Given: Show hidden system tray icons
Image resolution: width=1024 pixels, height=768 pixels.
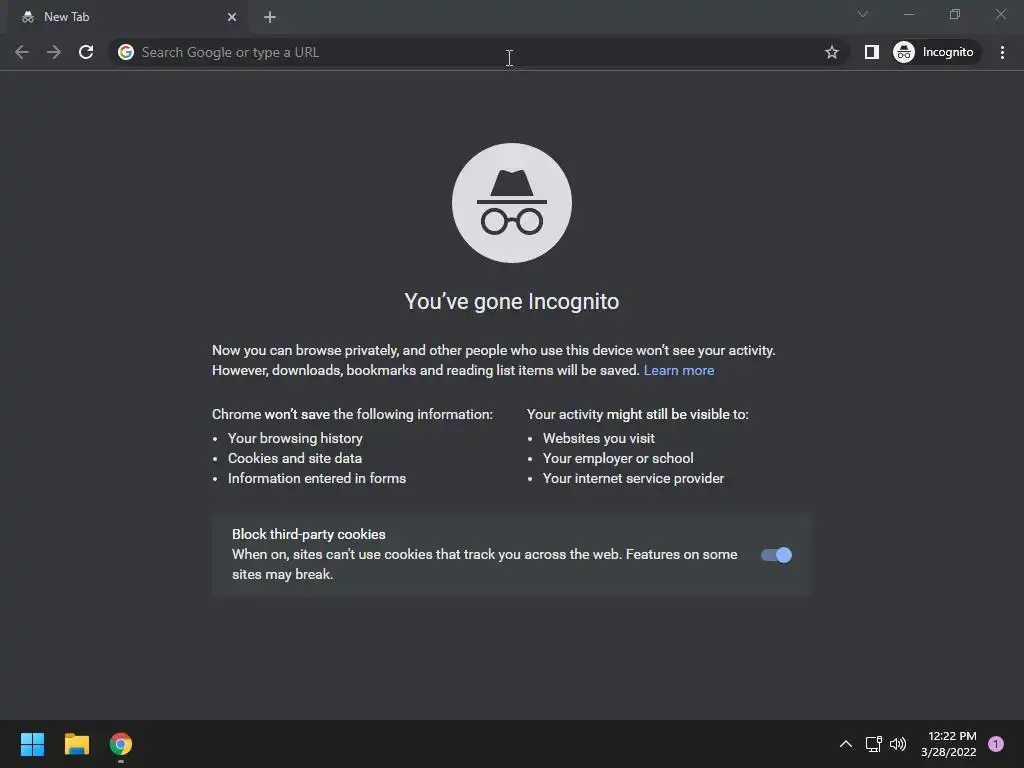Looking at the screenshot, I should tap(845, 744).
